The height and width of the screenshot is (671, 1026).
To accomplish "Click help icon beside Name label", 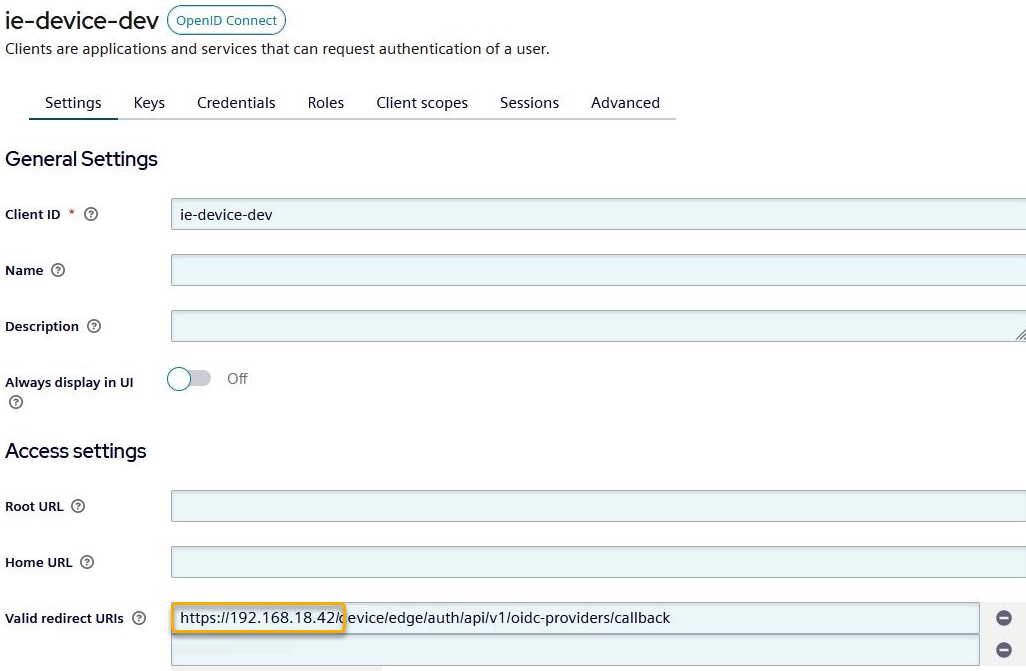I will click(x=58, y=270).
